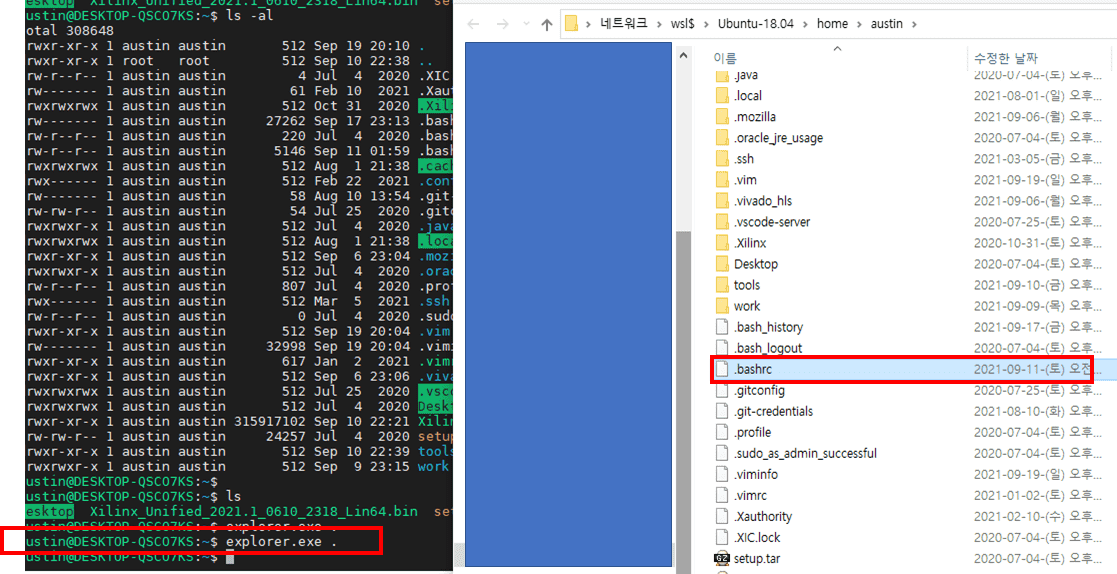Image resolution: width=1117 pixels, height=574 pixels.
Task: Click the 315917102 file size in terminal
Action: pyautogui.click(x=270, y=421)
